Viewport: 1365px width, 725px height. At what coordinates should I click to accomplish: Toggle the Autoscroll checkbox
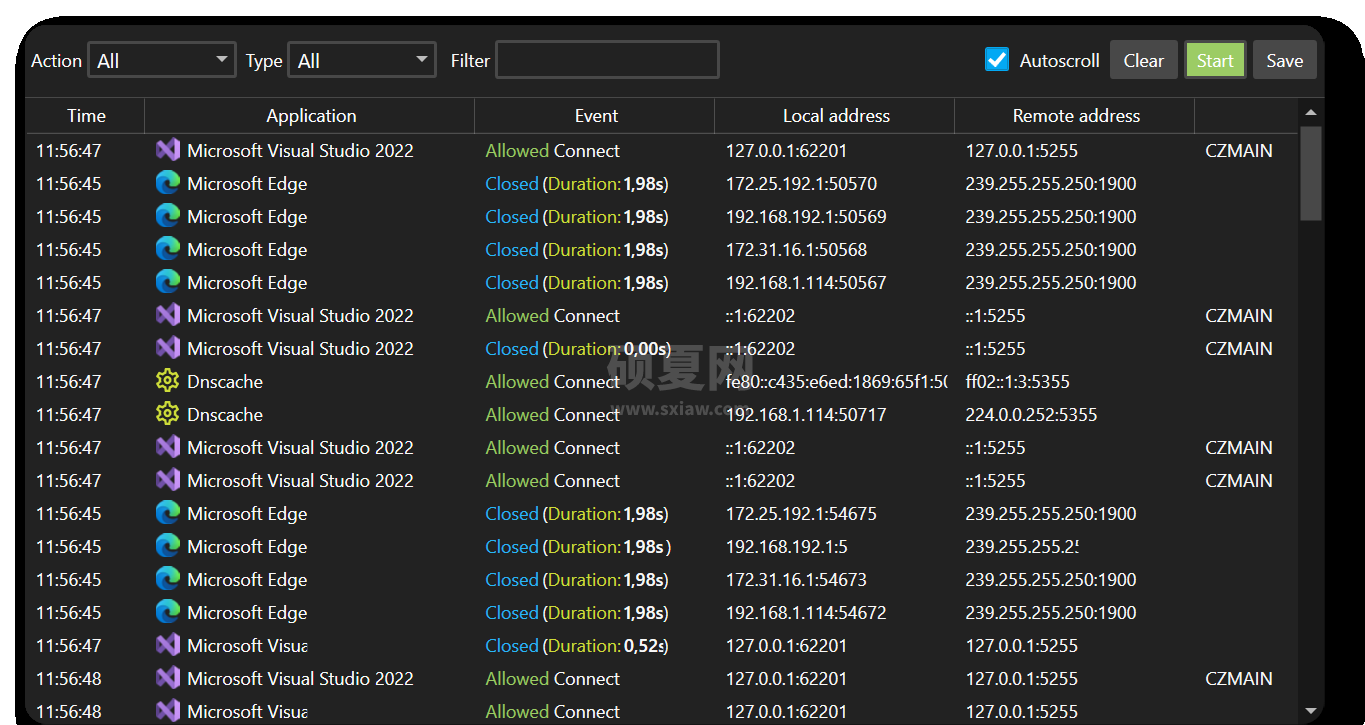(x=997, y=60)
